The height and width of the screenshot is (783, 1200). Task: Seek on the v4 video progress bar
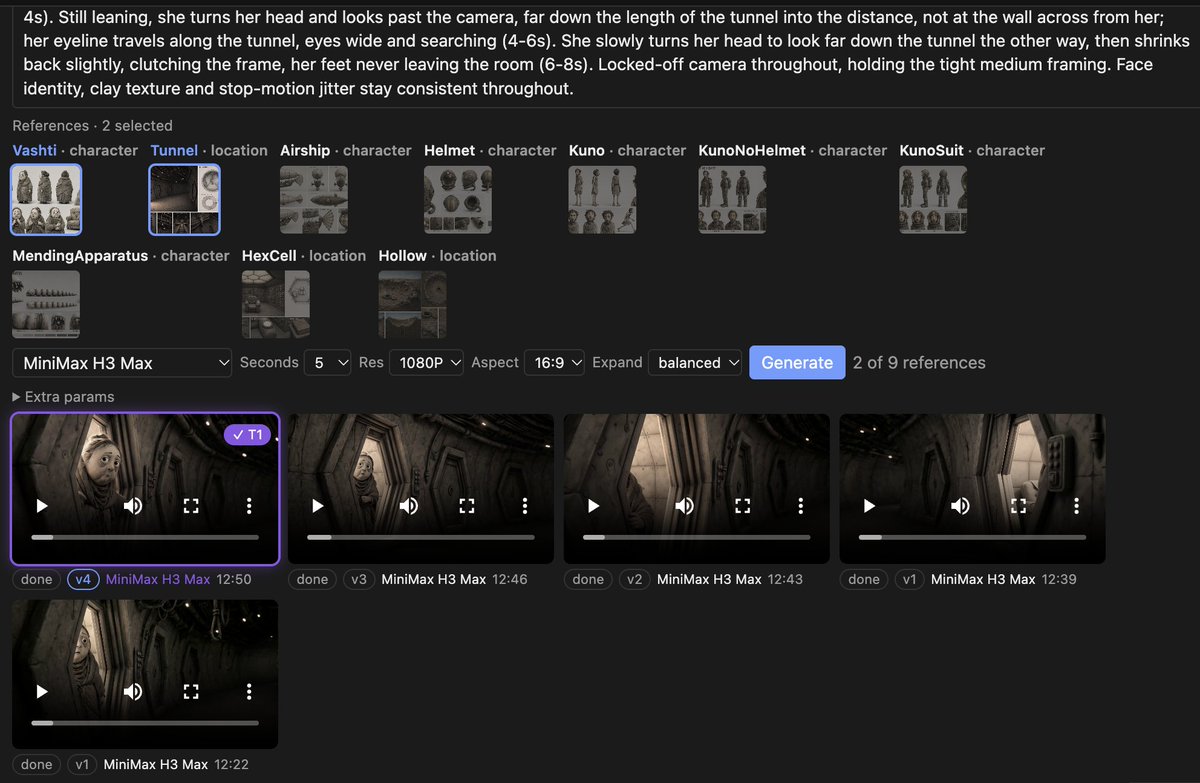click(145, 537)
